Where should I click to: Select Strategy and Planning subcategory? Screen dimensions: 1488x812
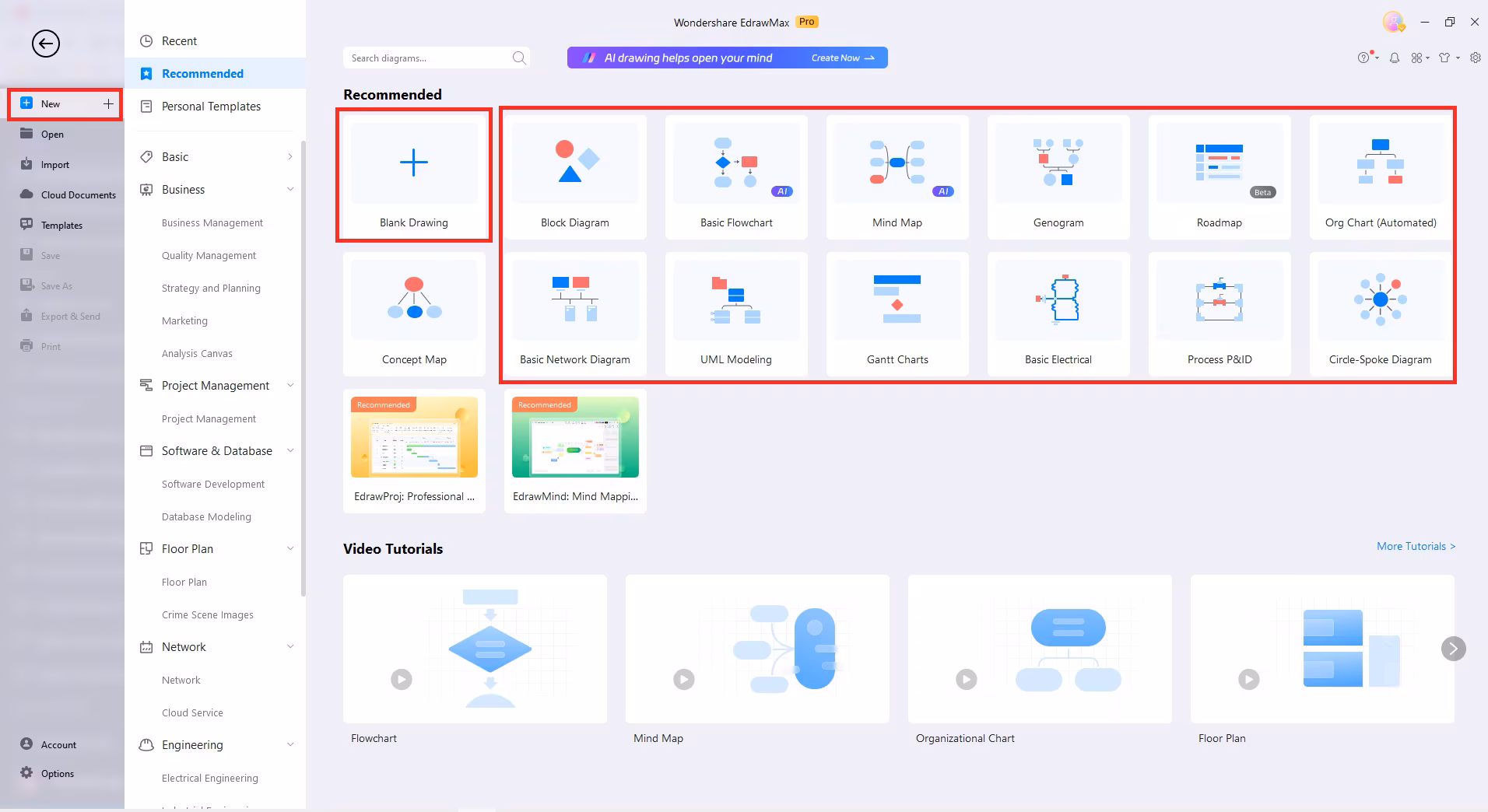coord(211,288)
